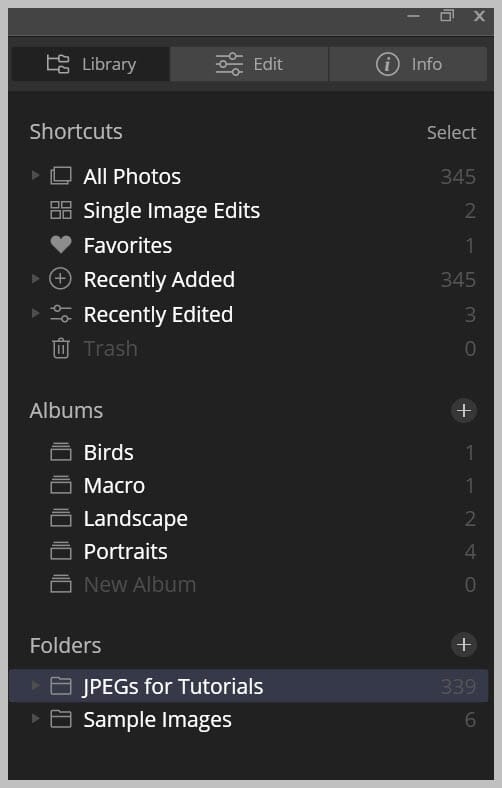
Task: Add a new album with plus button
Action: point(463,411)
